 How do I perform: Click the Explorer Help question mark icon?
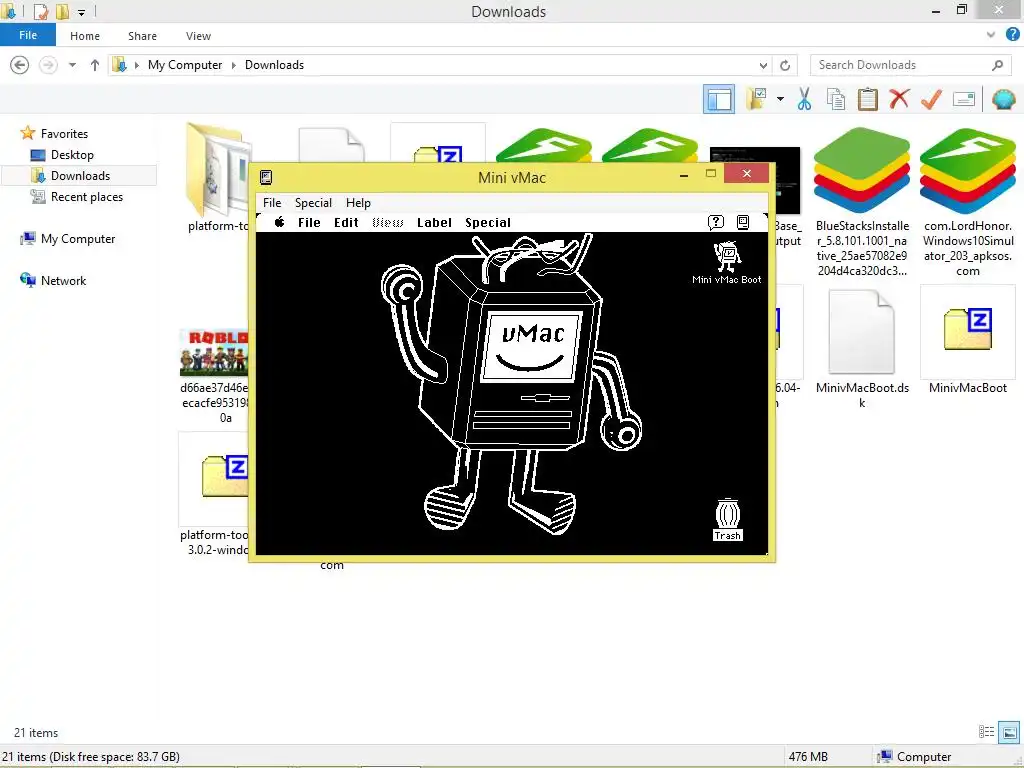coord(1012,35)
